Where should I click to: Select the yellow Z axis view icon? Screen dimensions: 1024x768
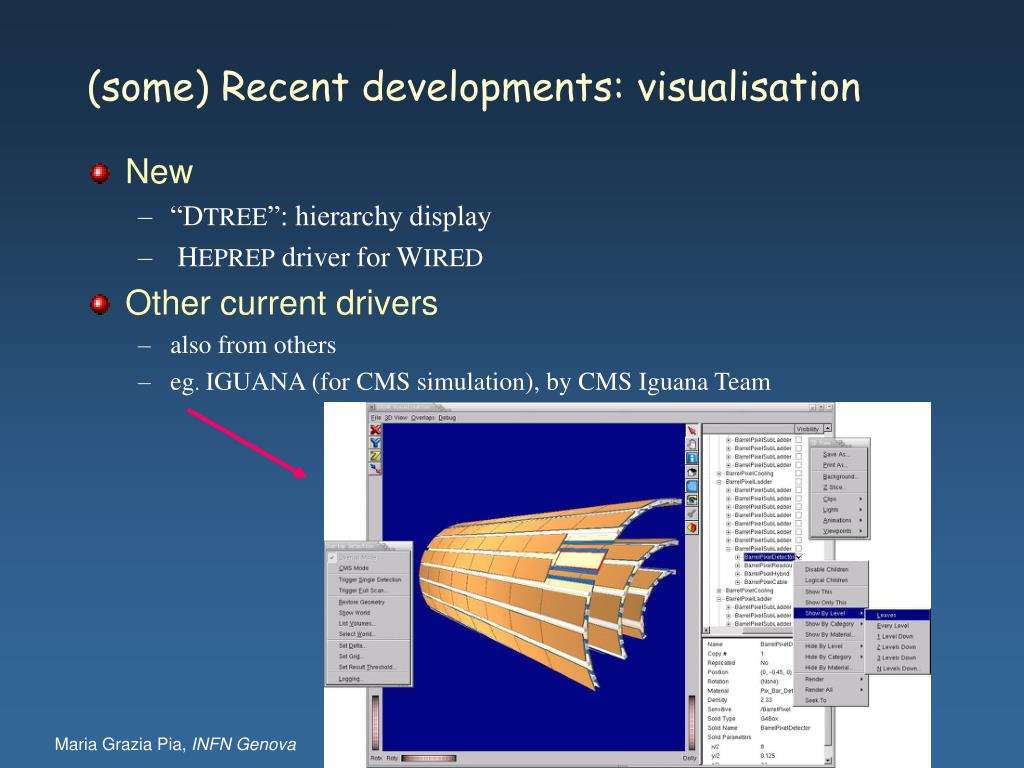tap(376, 456)
